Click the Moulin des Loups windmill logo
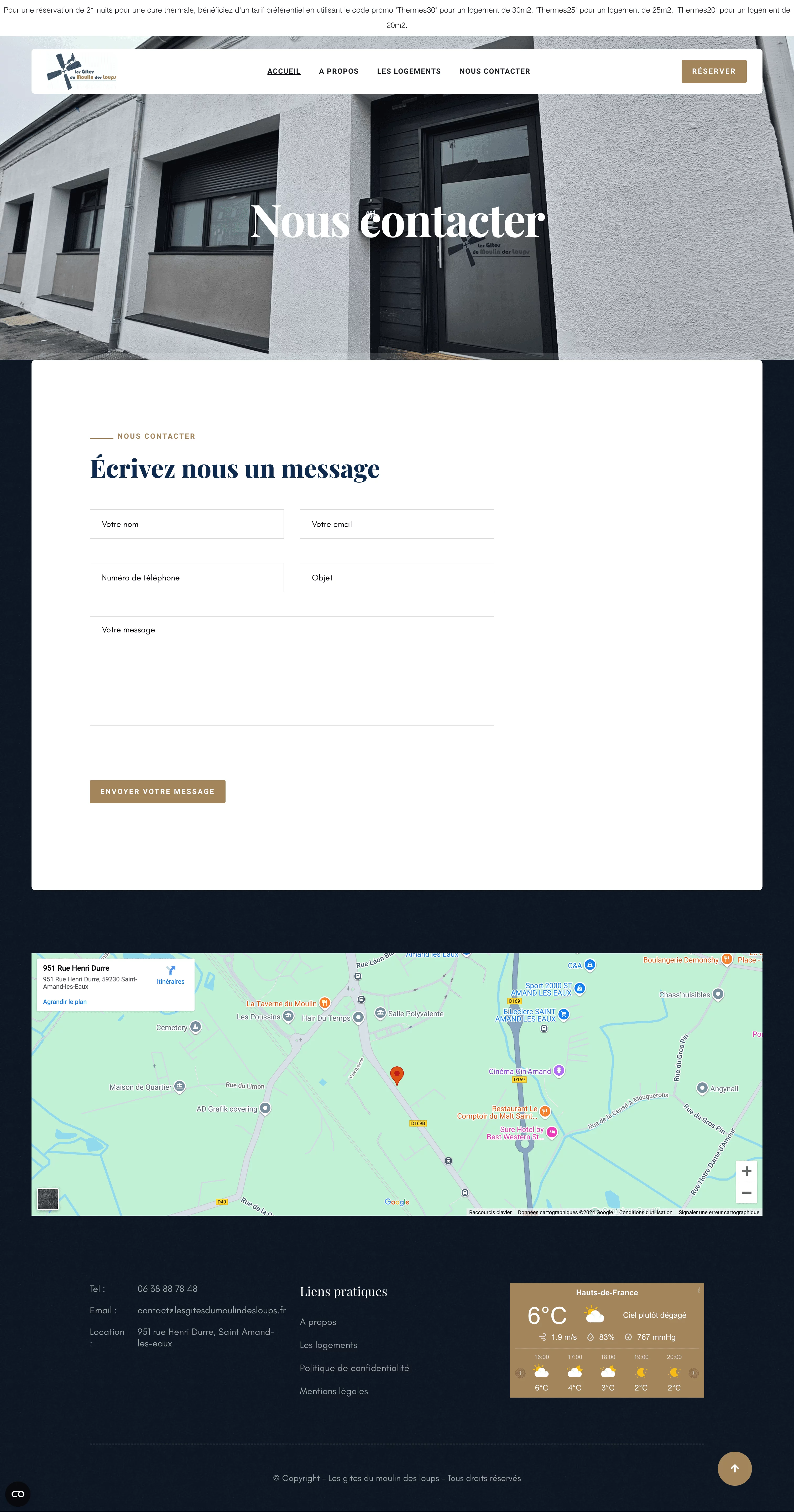 click(x=81, y=71)
